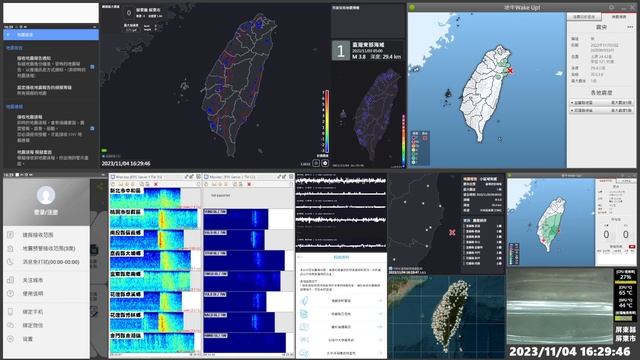Screen dimensions: 640x360
Task: Toggle the 接收地震速報 checkbox
Action: (x=92, y=128)
